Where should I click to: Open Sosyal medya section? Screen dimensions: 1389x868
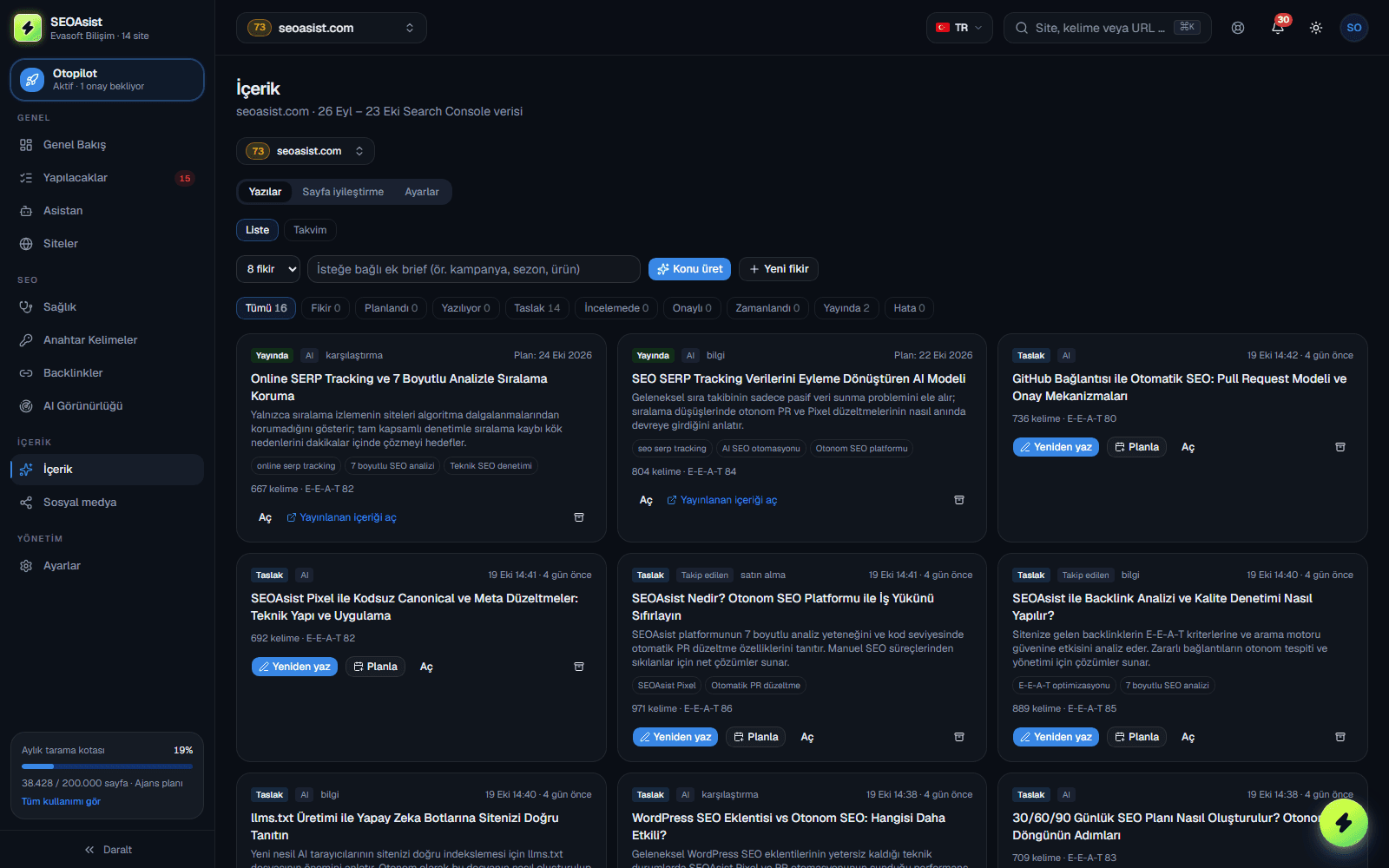pos(107,503)
